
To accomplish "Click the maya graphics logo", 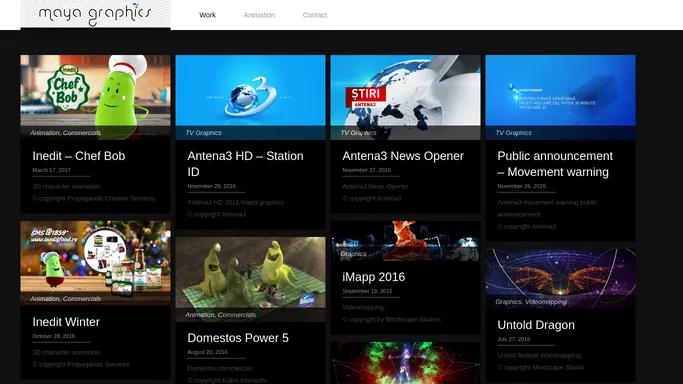I will [x=95, y=14].
